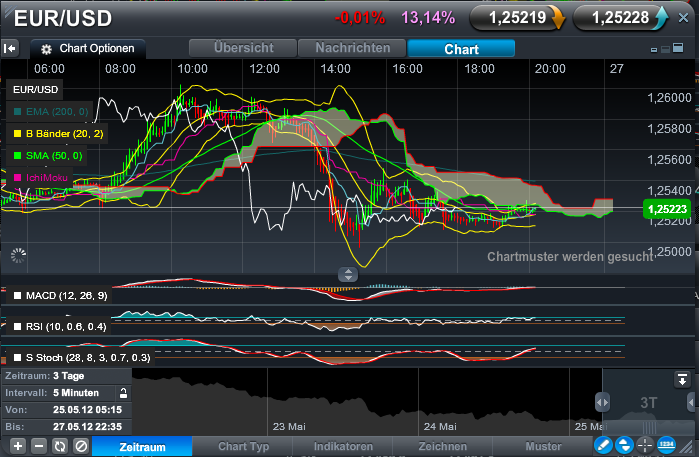Click the 24 Mai label in navigator
Image resolution: width=699 pixels, height=457 pixels.
click(440, 427)
